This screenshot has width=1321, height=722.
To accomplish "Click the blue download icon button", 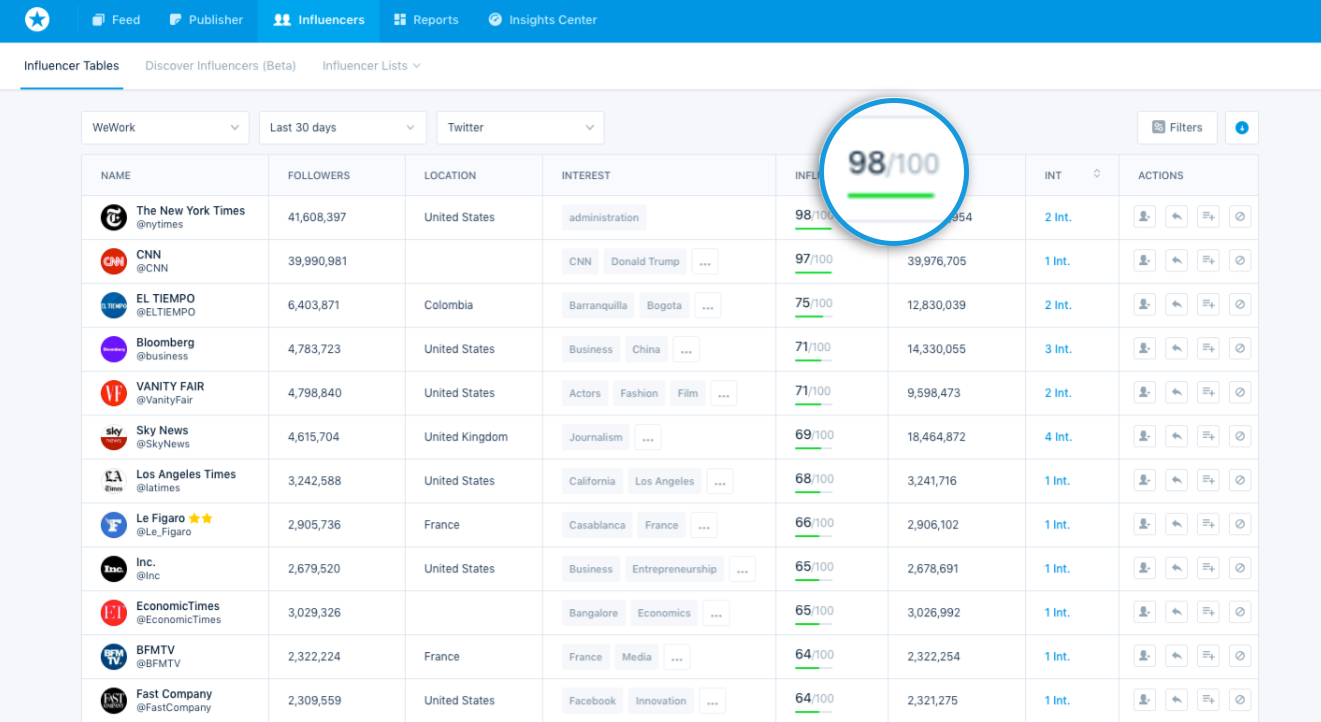I will pyautogui.click(x=1242, y=127).
